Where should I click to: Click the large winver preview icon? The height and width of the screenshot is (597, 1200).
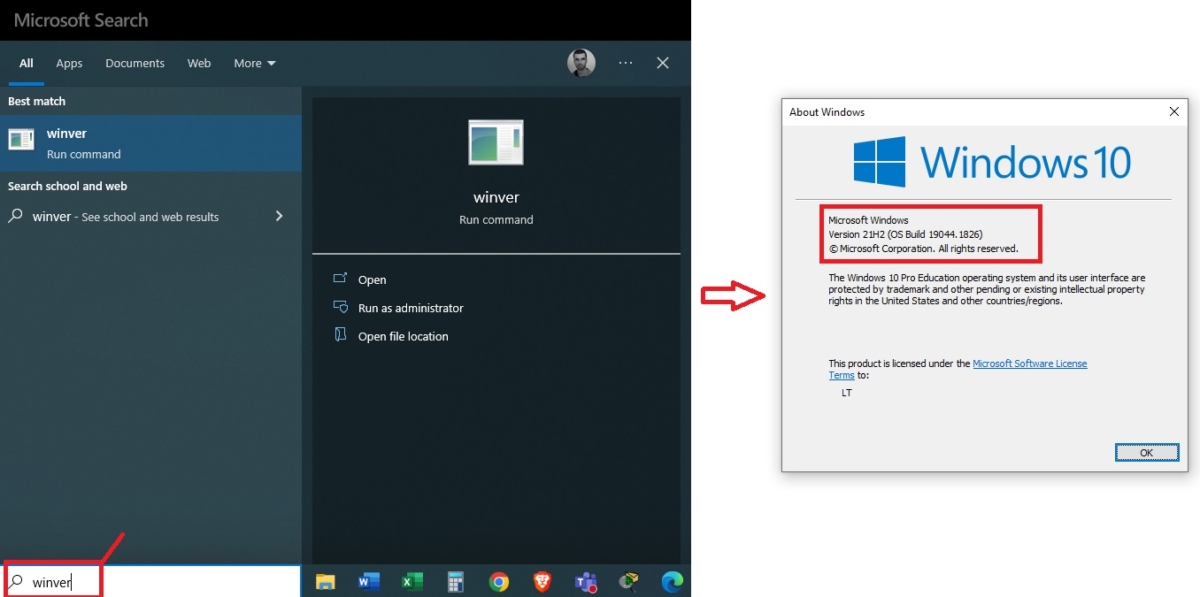pos(496,142)
